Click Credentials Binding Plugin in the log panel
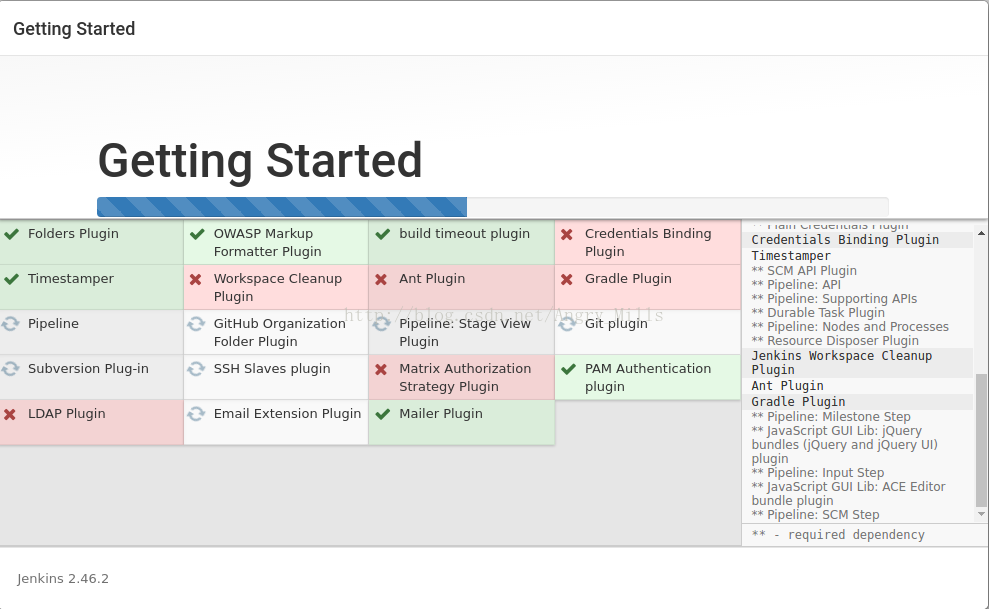The height and width of the screenshot is (609, 989). (845, 240)
